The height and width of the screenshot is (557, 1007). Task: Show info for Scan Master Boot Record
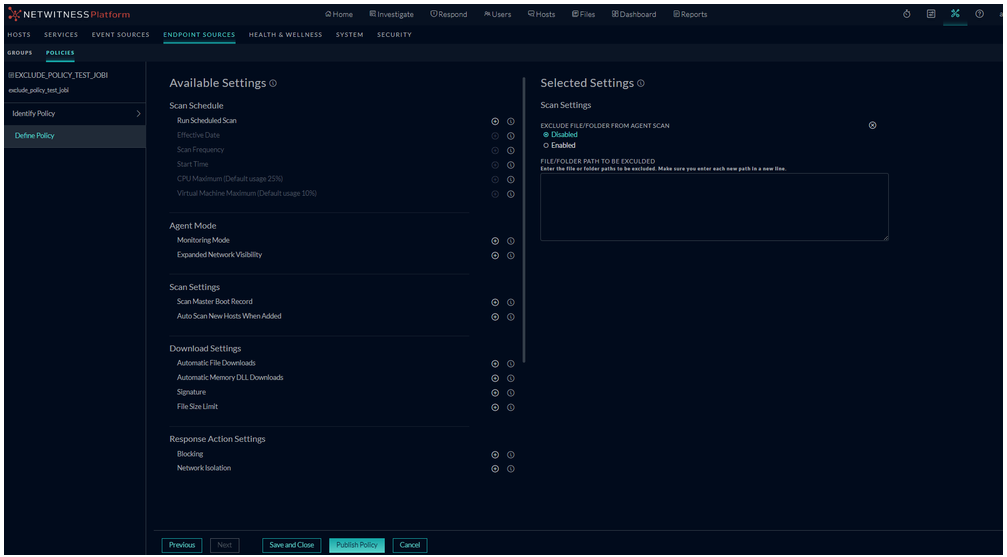(x=511, y=302)
